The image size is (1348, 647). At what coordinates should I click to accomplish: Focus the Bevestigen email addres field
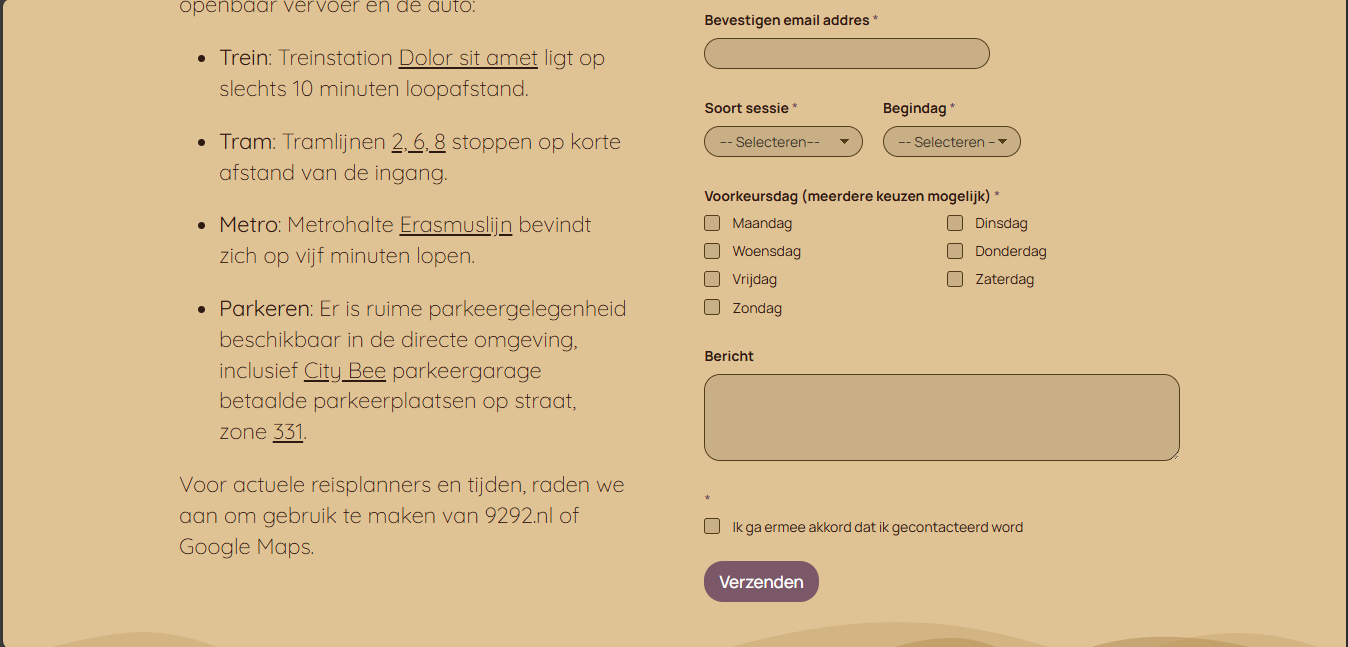[x=846, y=54]
